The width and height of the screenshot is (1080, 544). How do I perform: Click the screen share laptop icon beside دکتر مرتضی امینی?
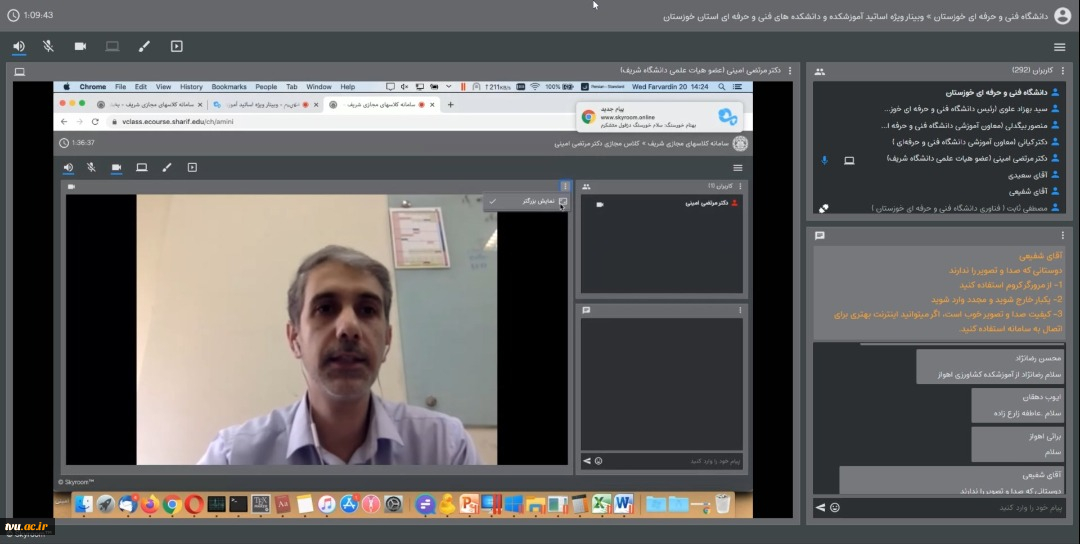(849, 160)
